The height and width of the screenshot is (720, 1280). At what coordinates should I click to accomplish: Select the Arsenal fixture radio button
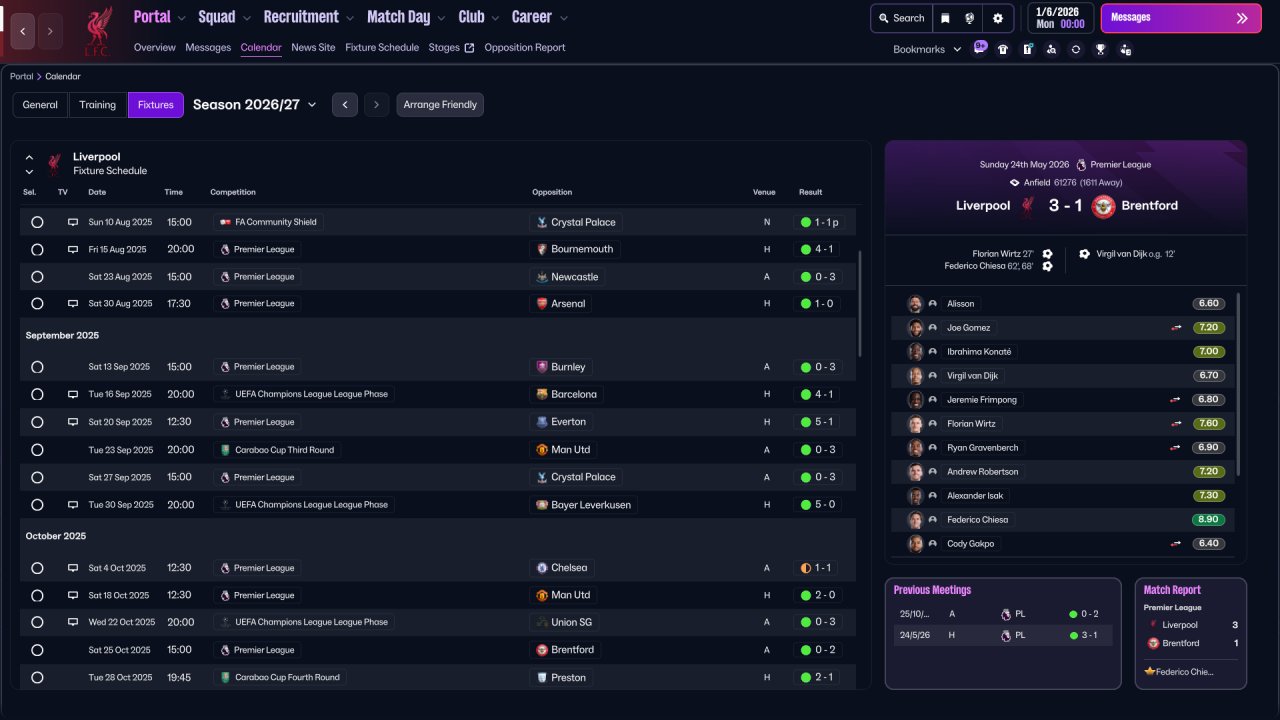[x=37, y=304]
